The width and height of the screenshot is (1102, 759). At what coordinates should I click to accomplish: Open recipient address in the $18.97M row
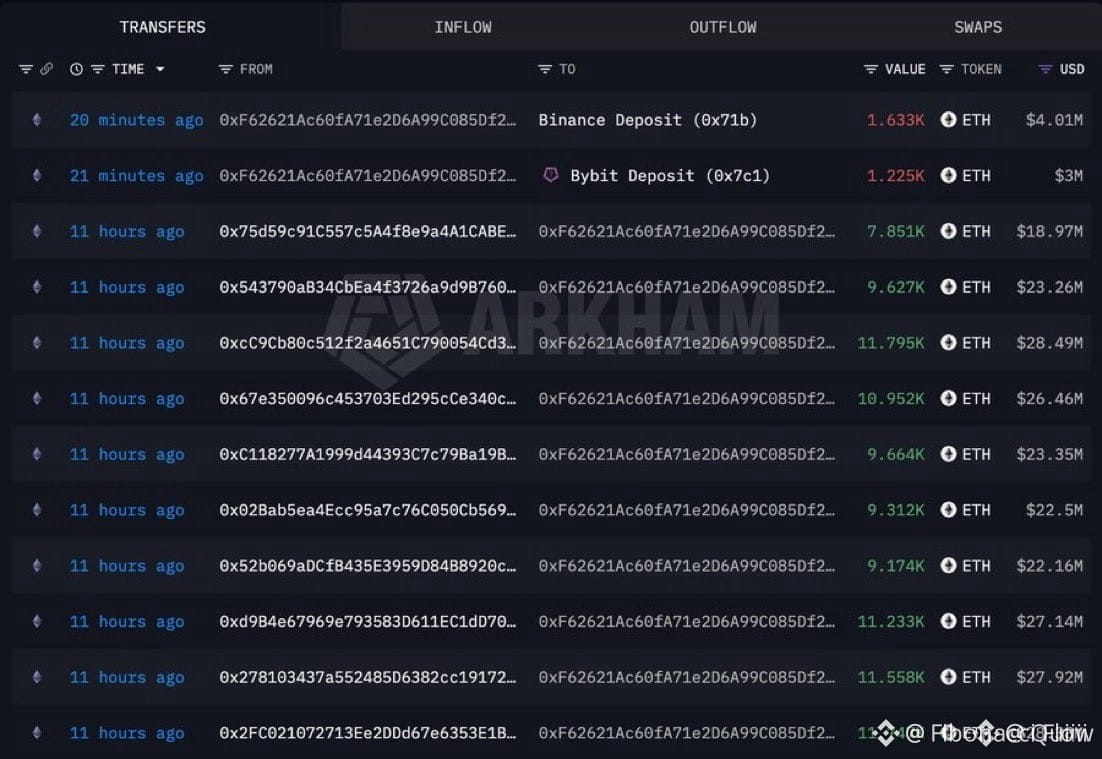click(687, 231)
